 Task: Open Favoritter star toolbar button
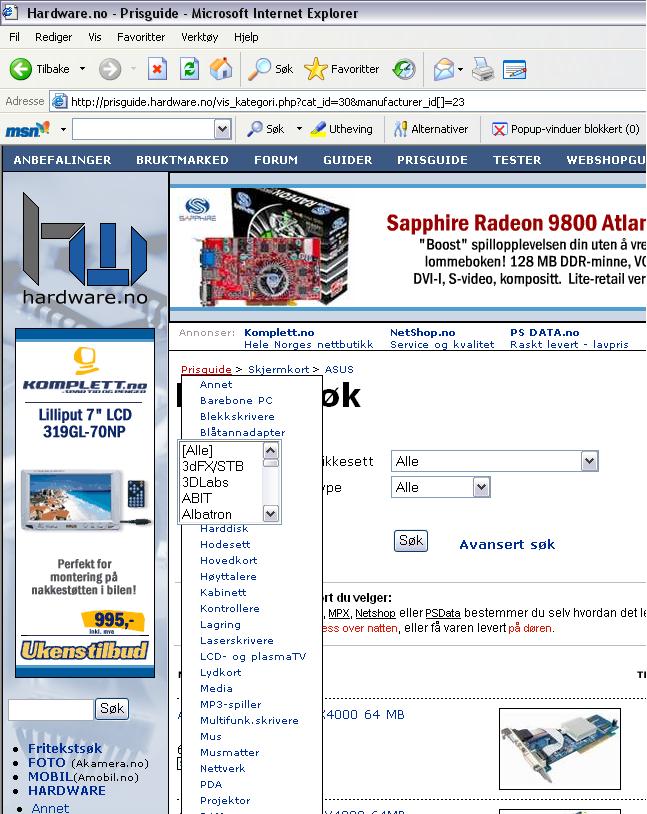tap(341, 69)
